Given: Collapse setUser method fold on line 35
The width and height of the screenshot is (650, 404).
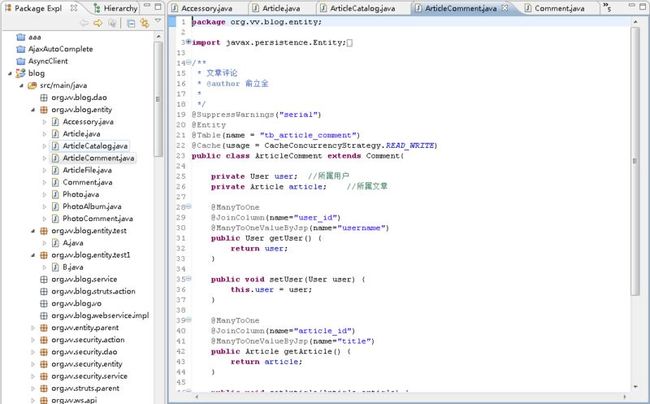Looking at the screenshot, I should point(189,278).
